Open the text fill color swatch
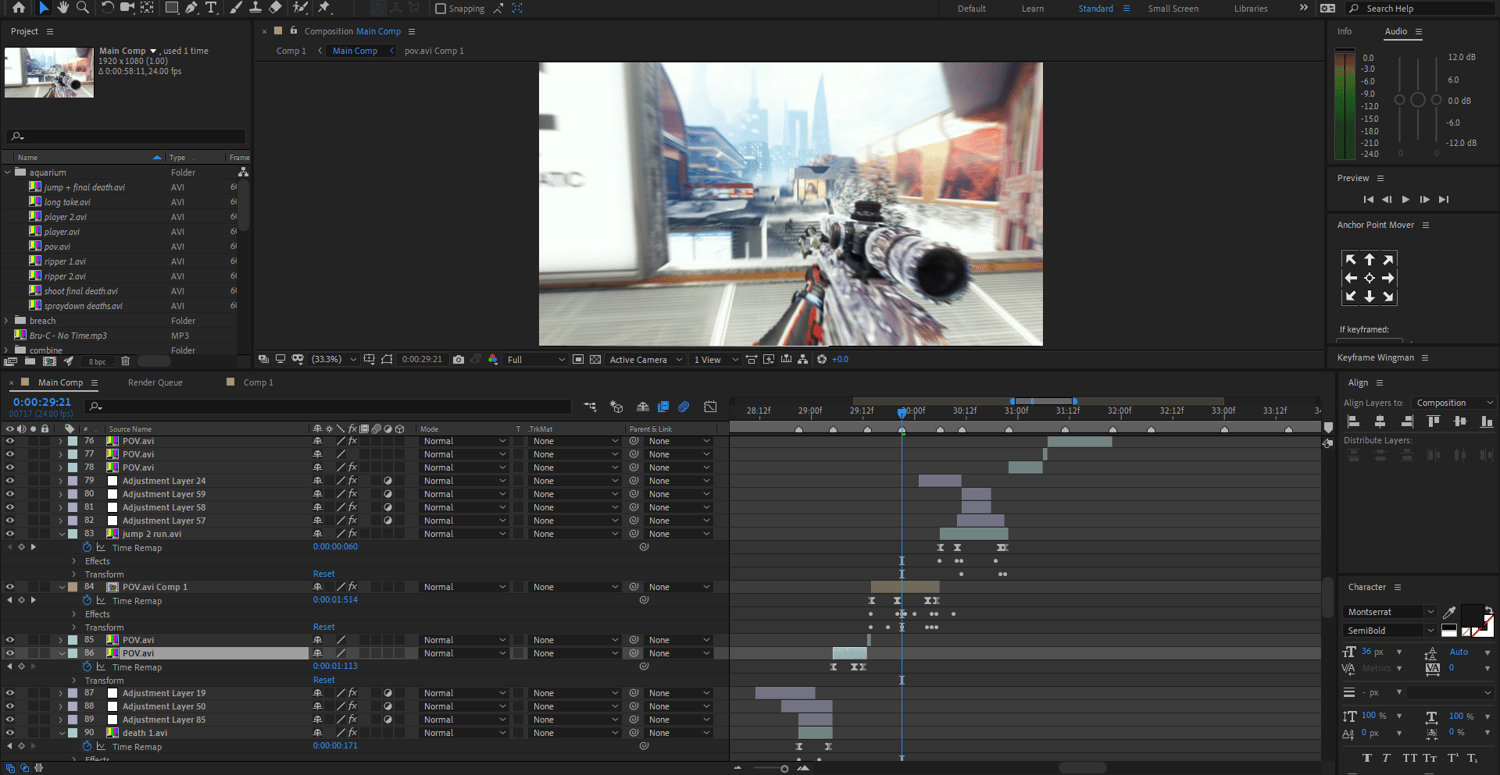Screen dimensions: 1500x775 [1472, 613]
